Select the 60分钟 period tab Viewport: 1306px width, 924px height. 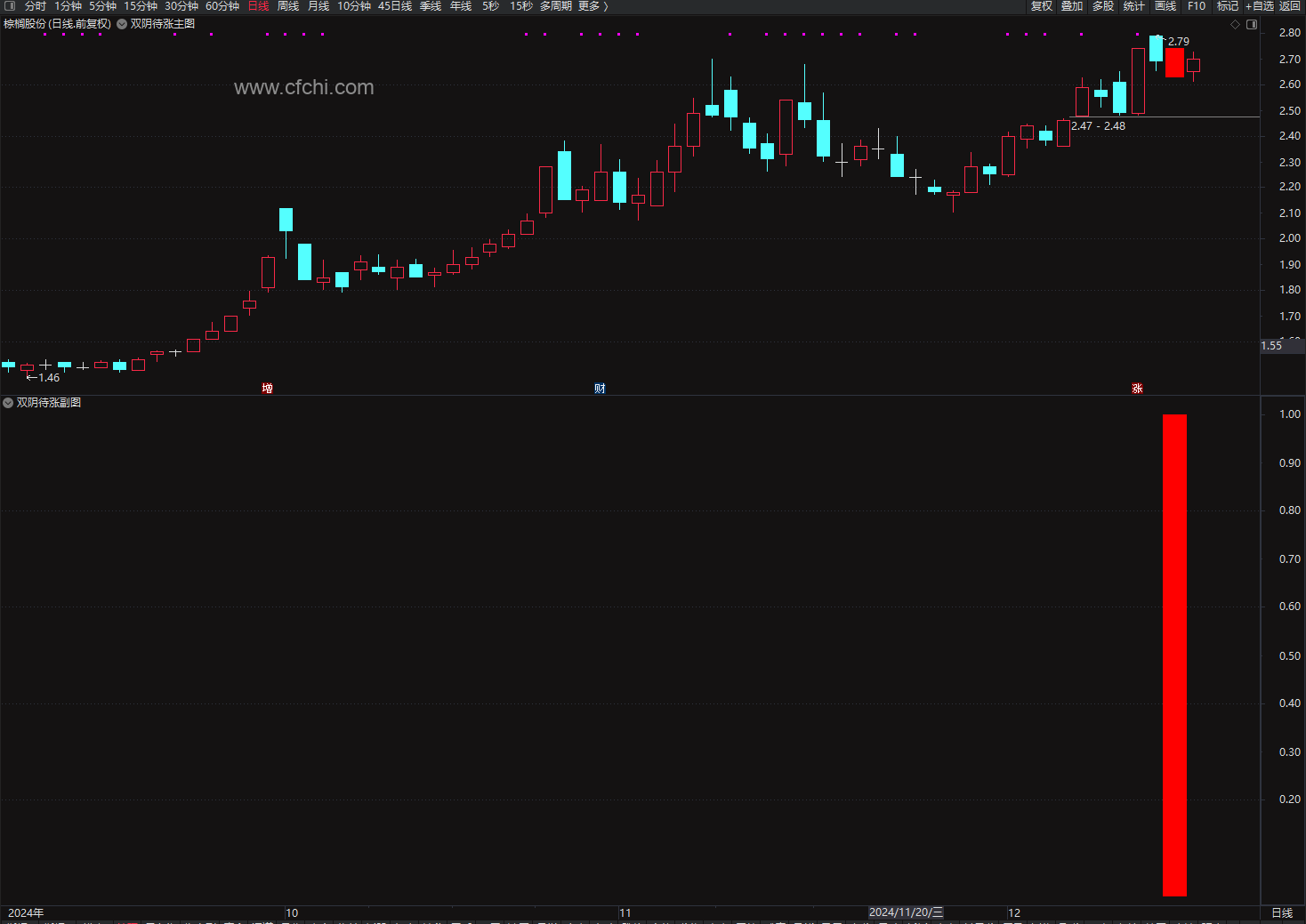click(x=222, y=6)
